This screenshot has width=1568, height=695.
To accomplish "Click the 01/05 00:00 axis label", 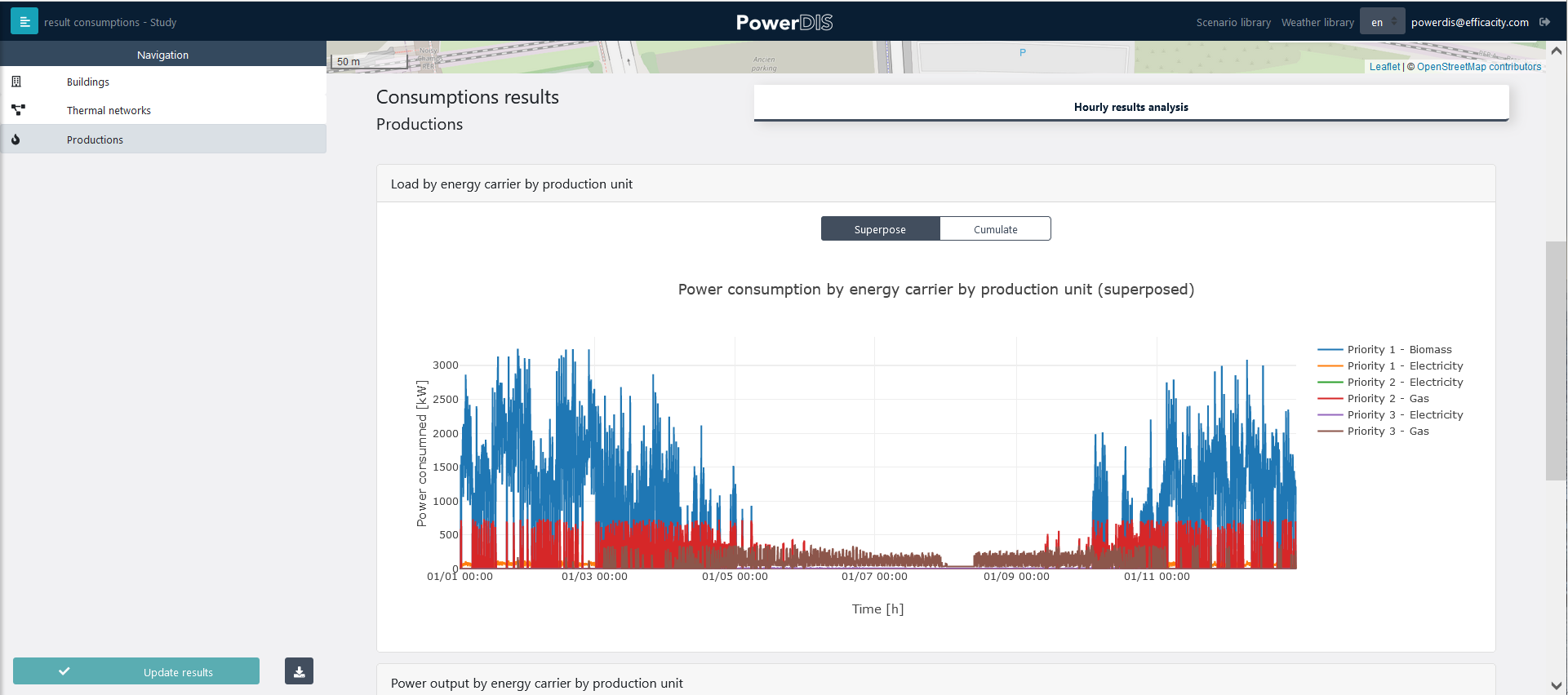I will click(x=735, y=576).
